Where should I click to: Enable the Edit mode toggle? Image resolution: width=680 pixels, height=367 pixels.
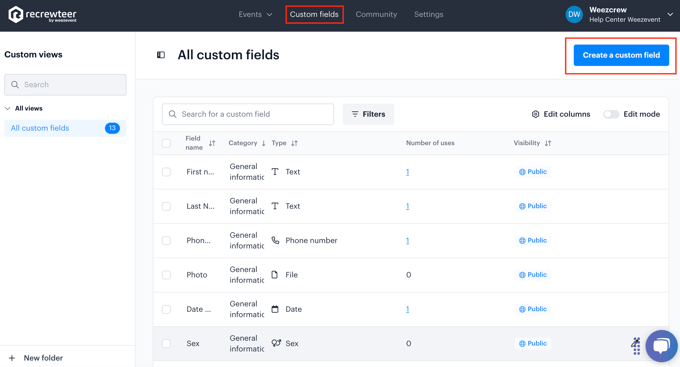pos(611,114)
